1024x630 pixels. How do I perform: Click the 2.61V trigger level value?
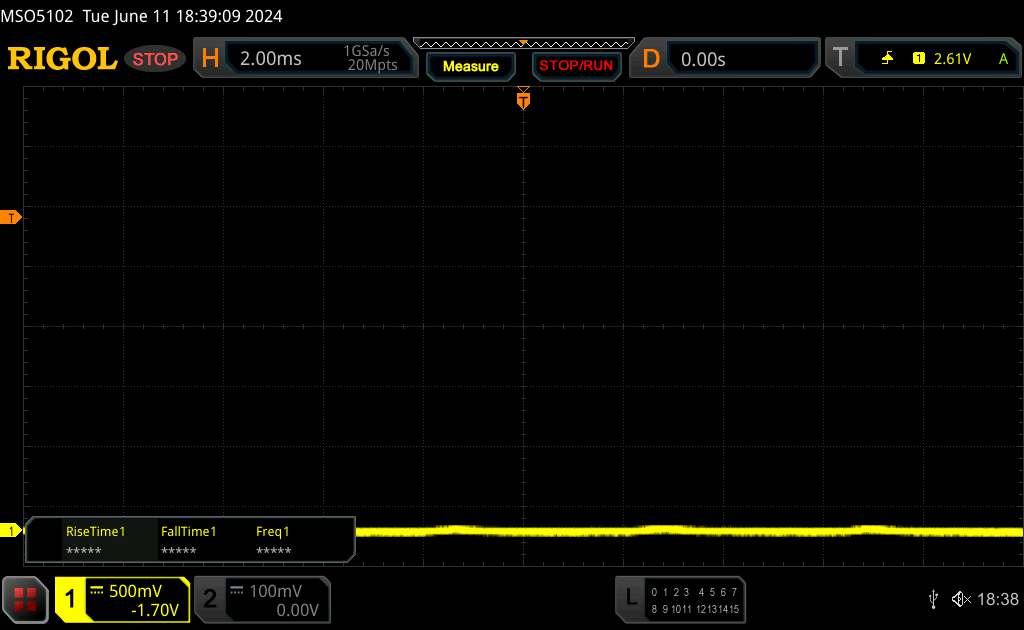pyautogui.click(x=952, y=59)
